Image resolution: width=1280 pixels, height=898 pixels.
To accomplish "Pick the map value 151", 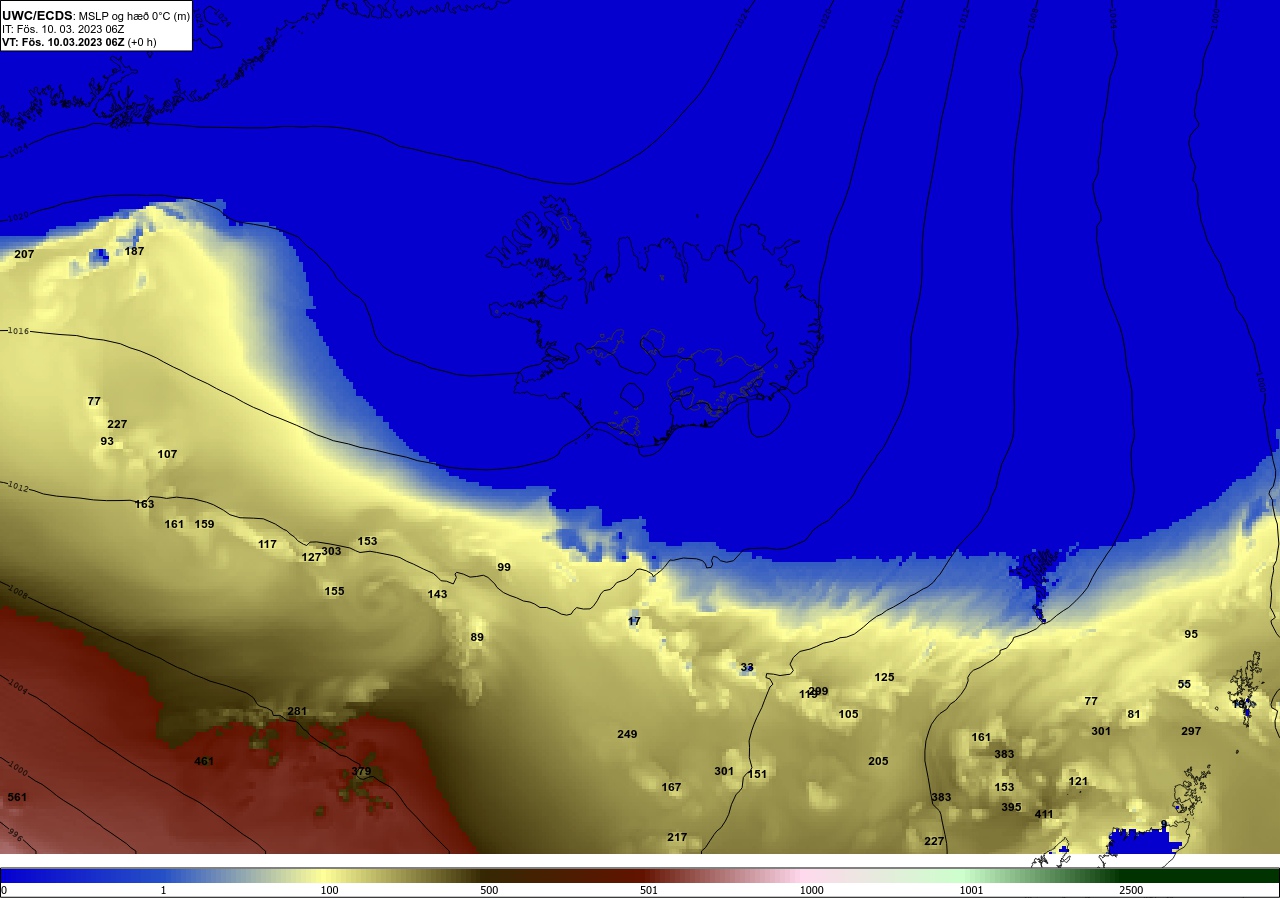I will click(x=757, y=774).
